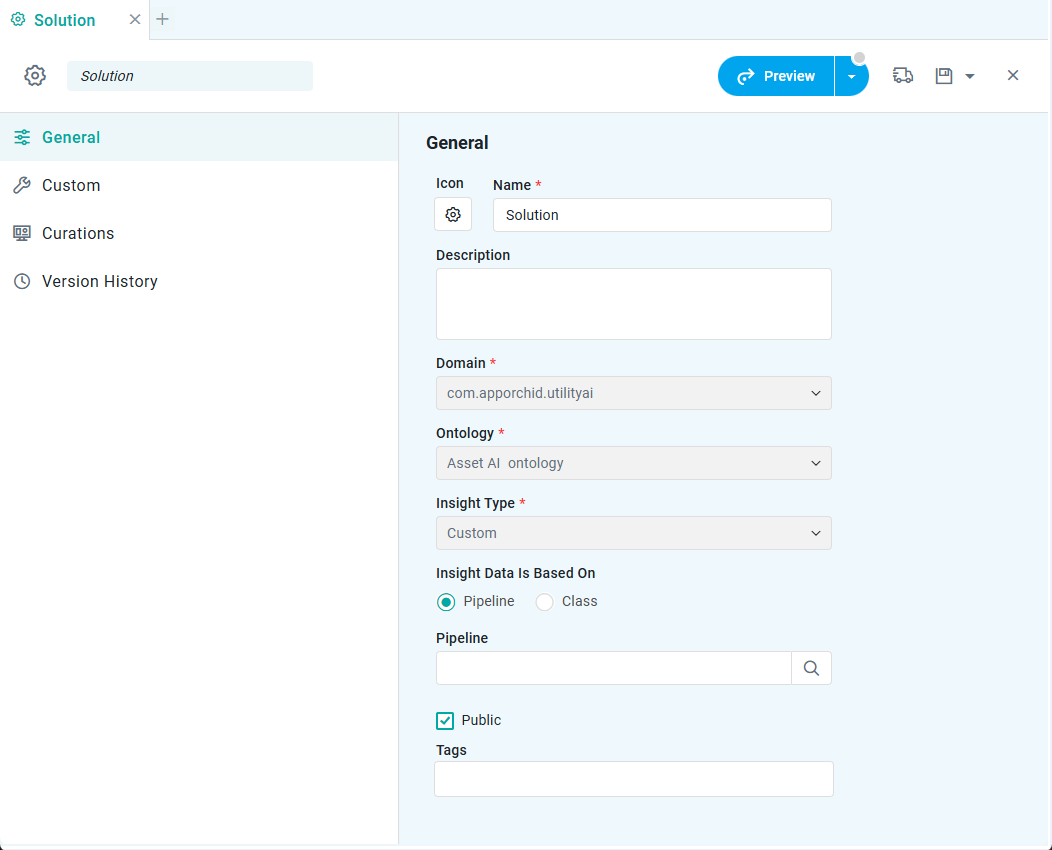Click the Pipeline search magnifier icon
The height and width of the screenshot is (850, 1052).
(811, 668)
